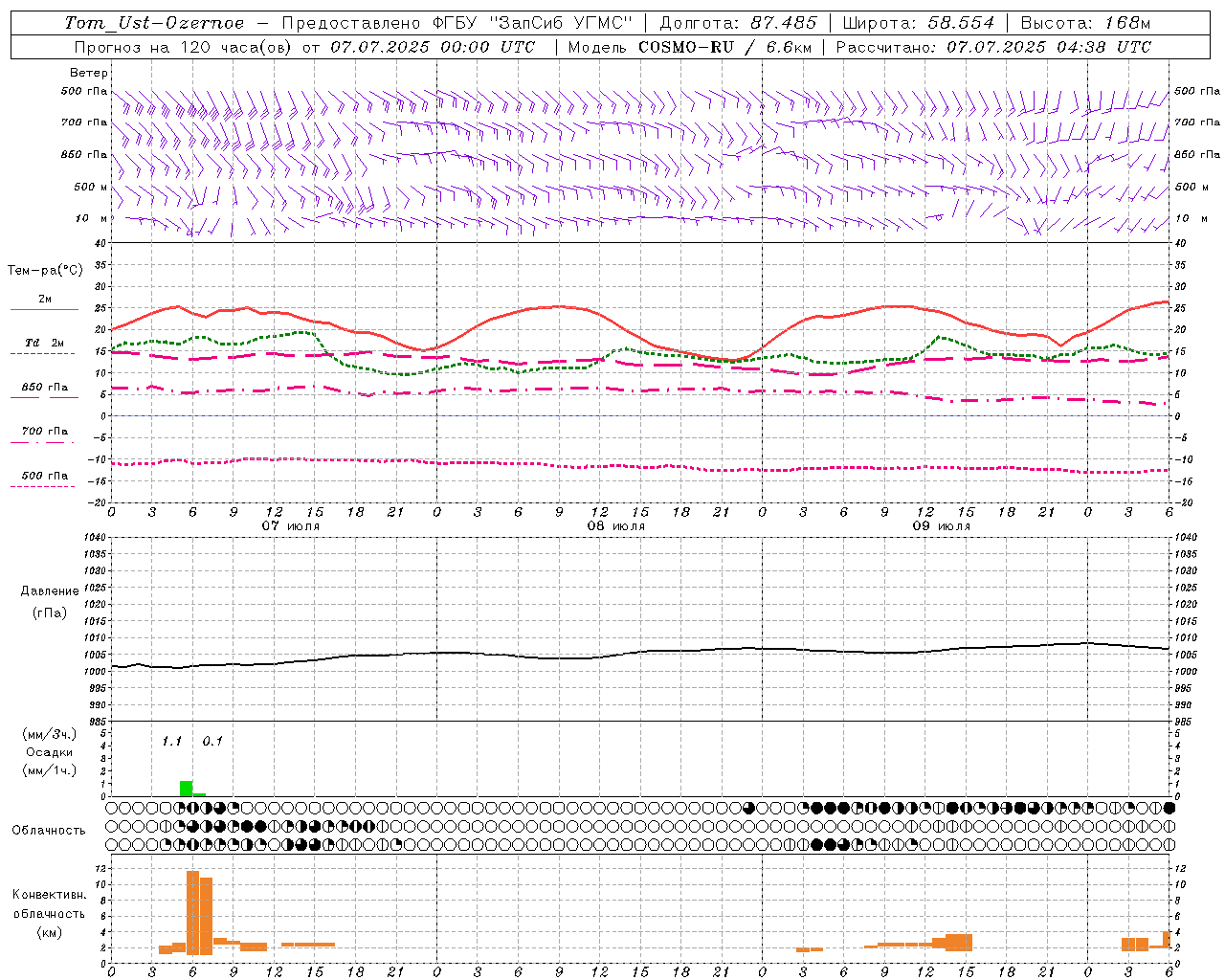This screenshot has width=1225, height=980.
Task: Click the Тем-ра(°C) axis title
Action: [45, 271]
